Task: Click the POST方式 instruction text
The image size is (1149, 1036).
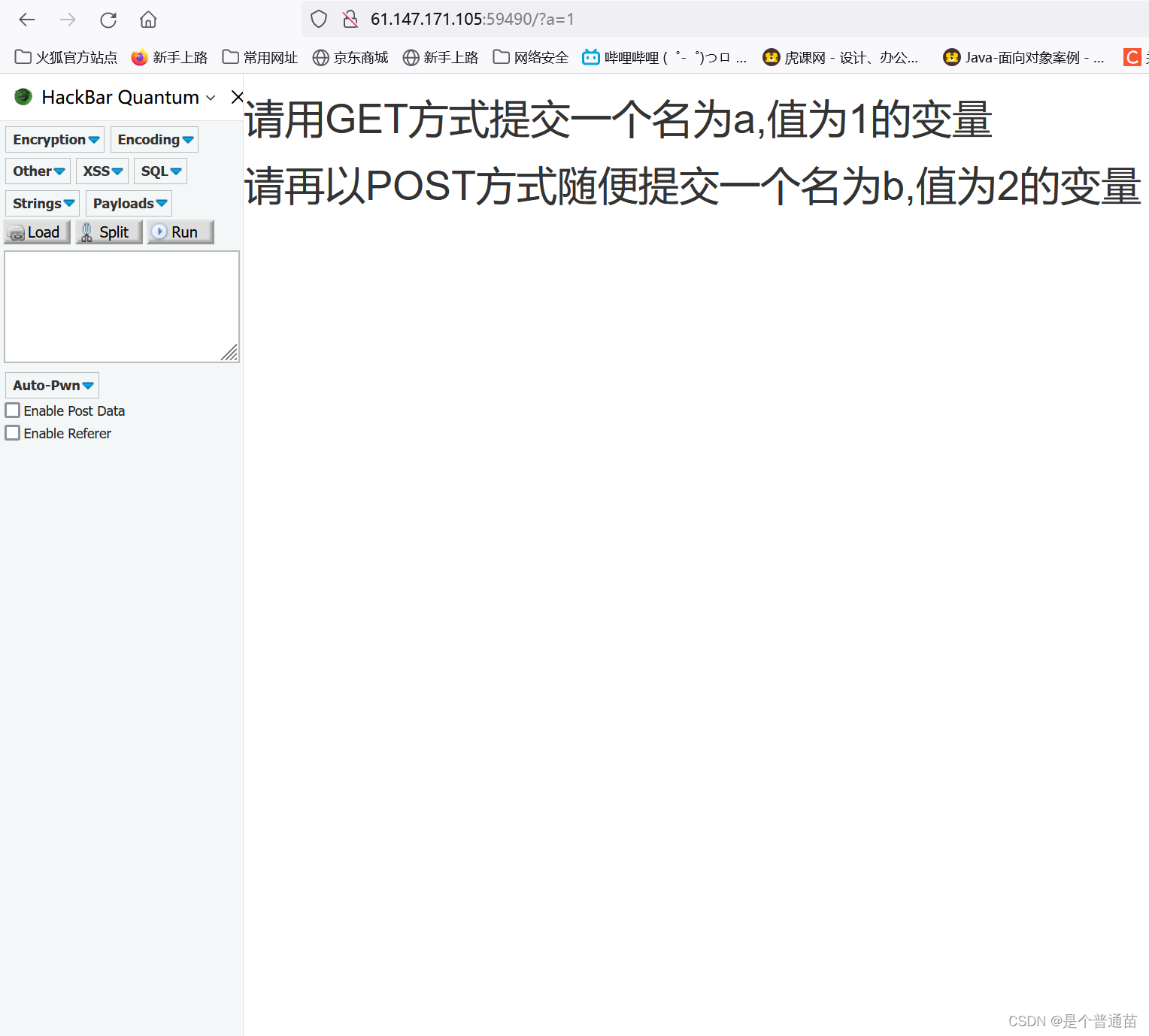Action: [693, 186]
